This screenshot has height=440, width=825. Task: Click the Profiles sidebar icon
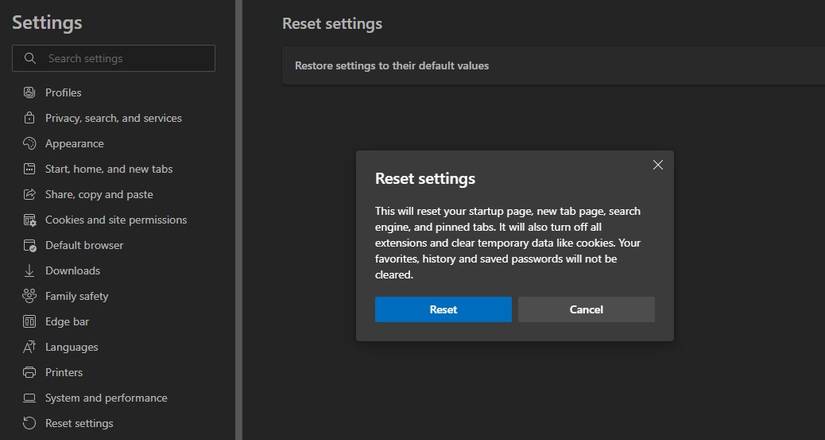point(29,93)
